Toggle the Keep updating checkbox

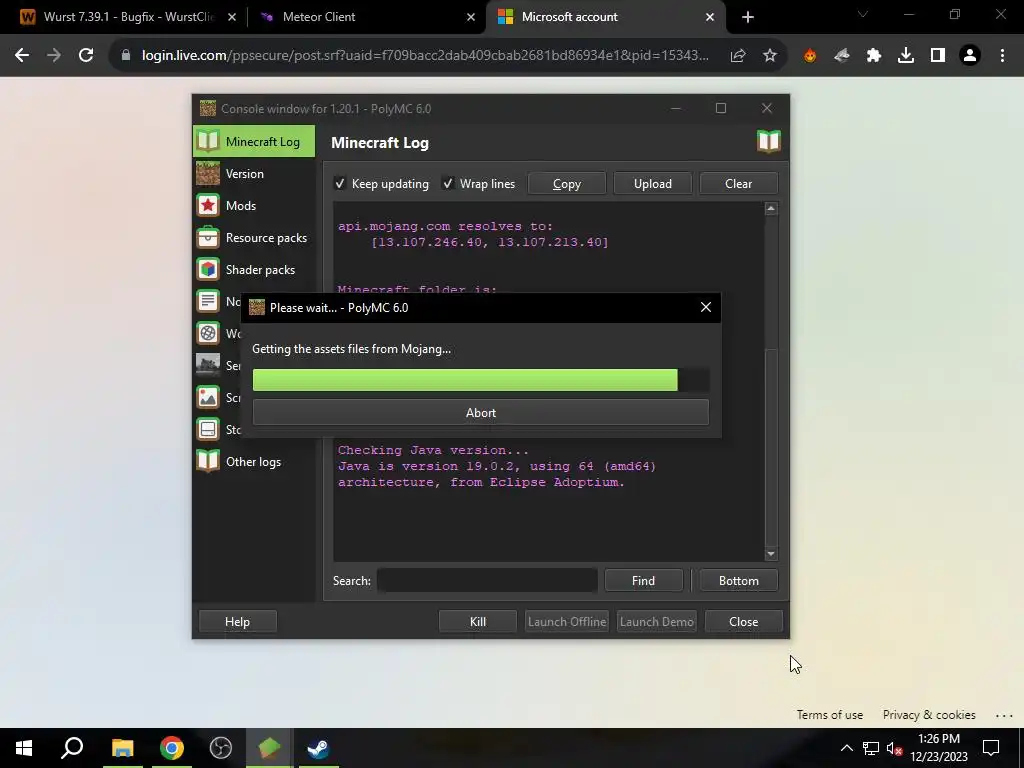click(x=340, y=184)
